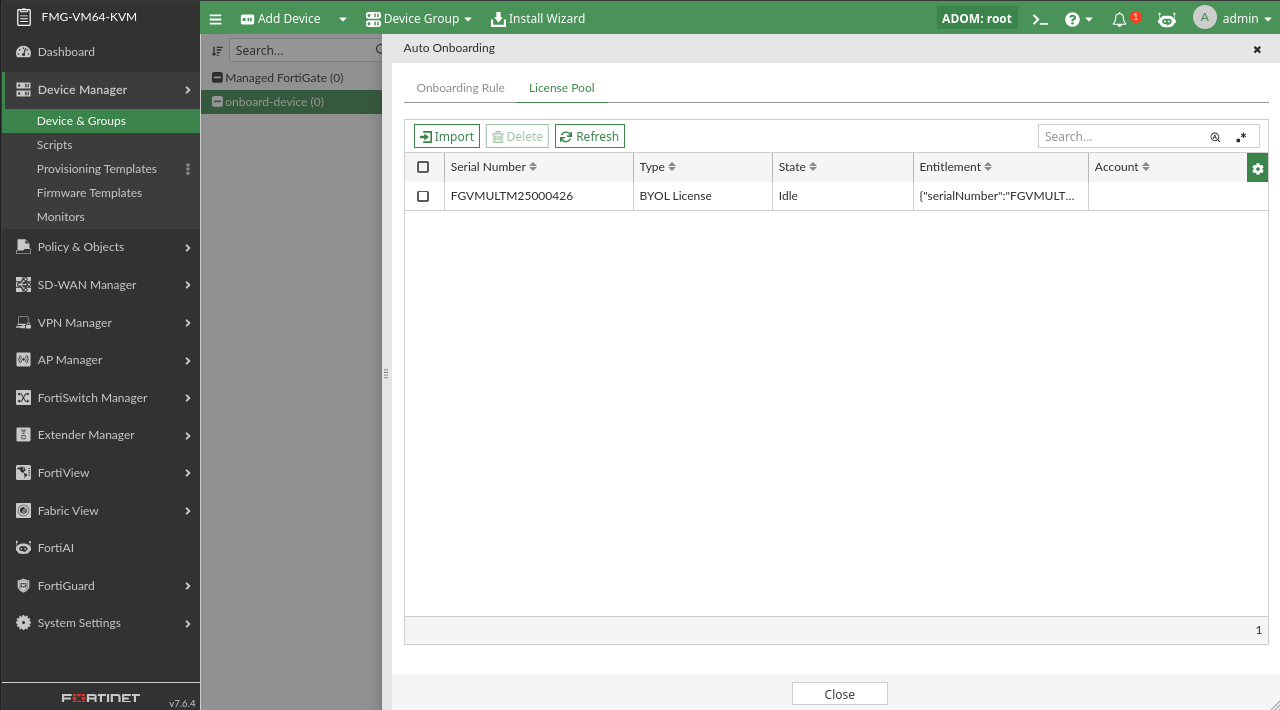This screenshot has width=1280, height=710.
Task: Click the admin avatar circle
Action: pos(1204,17)
